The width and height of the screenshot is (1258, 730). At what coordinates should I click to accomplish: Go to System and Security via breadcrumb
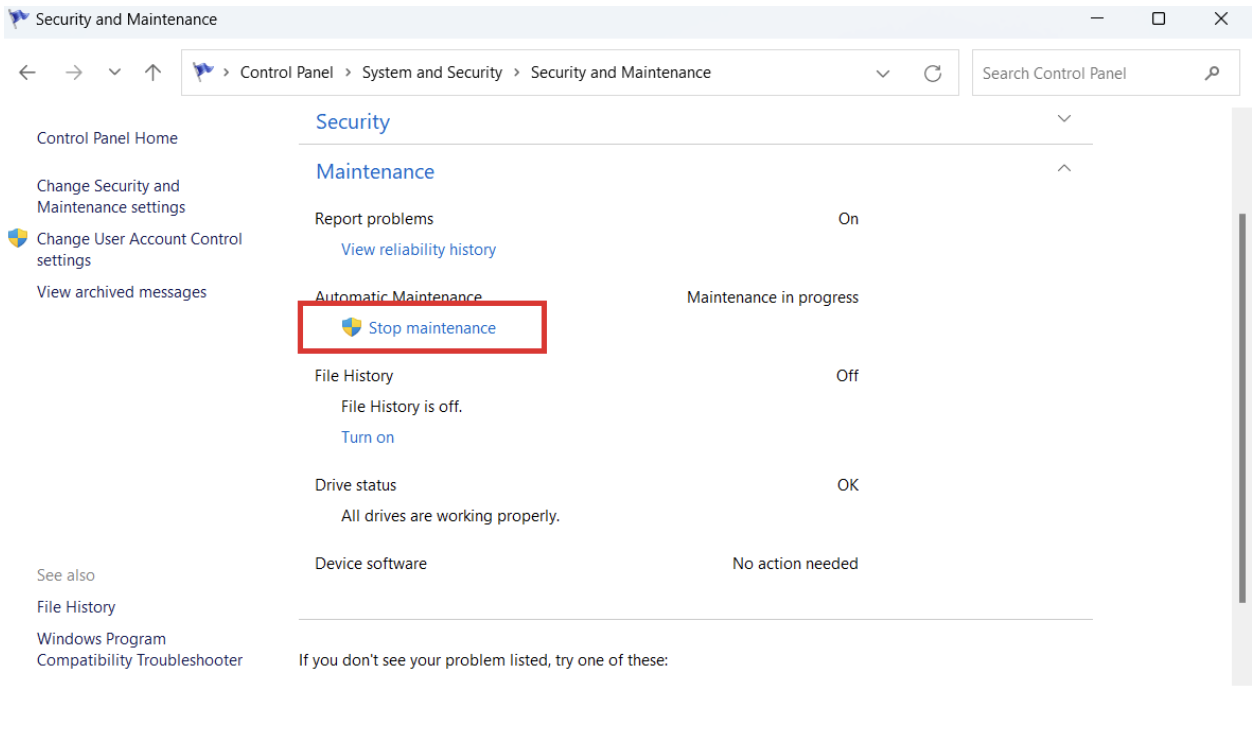tap(432, 72)
